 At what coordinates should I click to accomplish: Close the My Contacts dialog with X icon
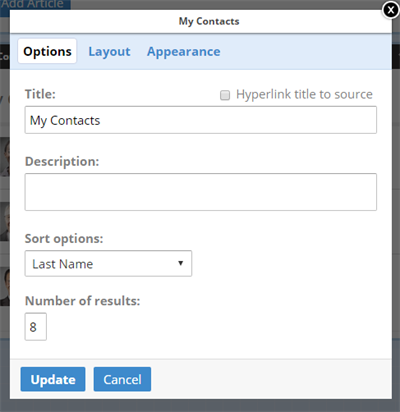(391, 10)
